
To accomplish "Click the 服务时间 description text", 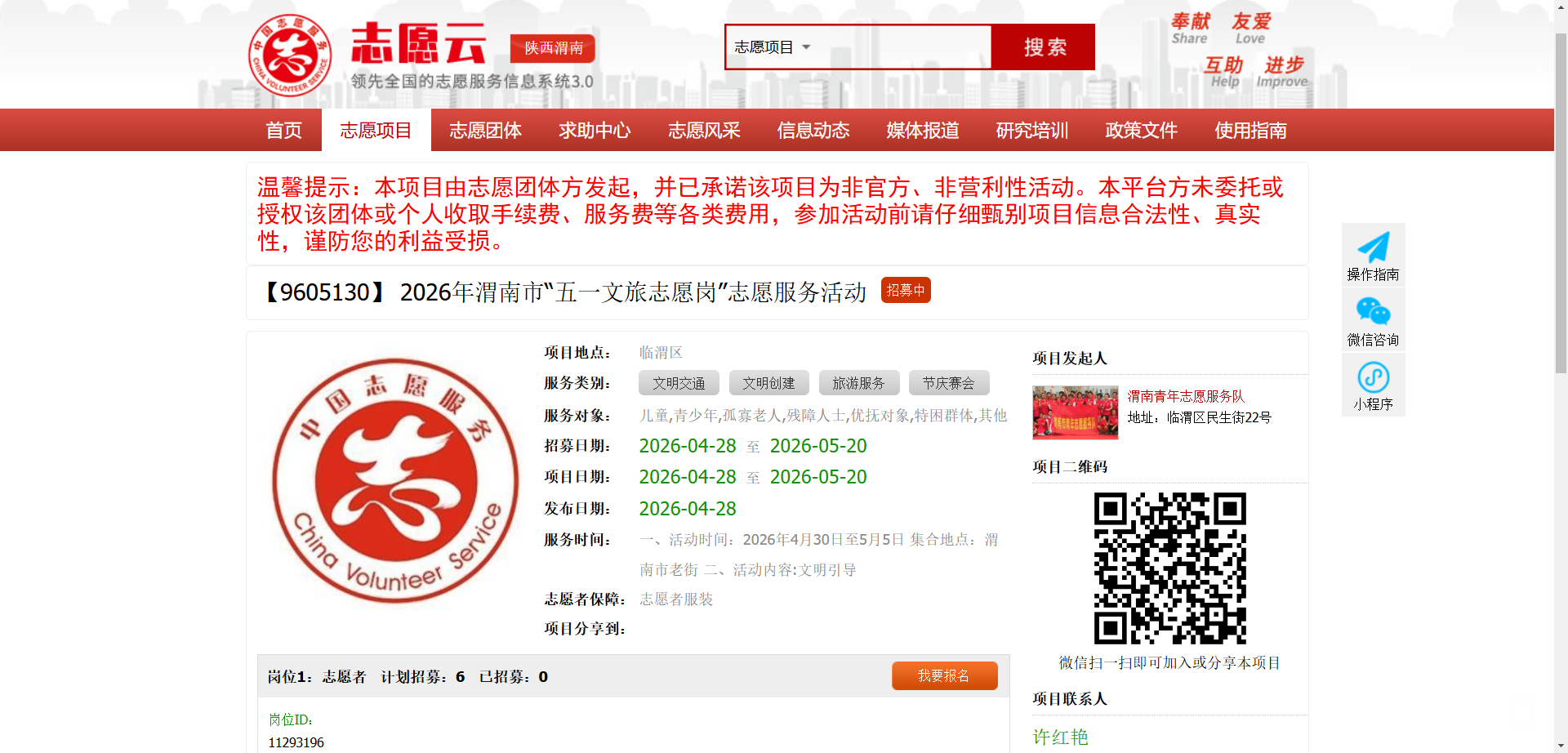I will coord(819,555).
